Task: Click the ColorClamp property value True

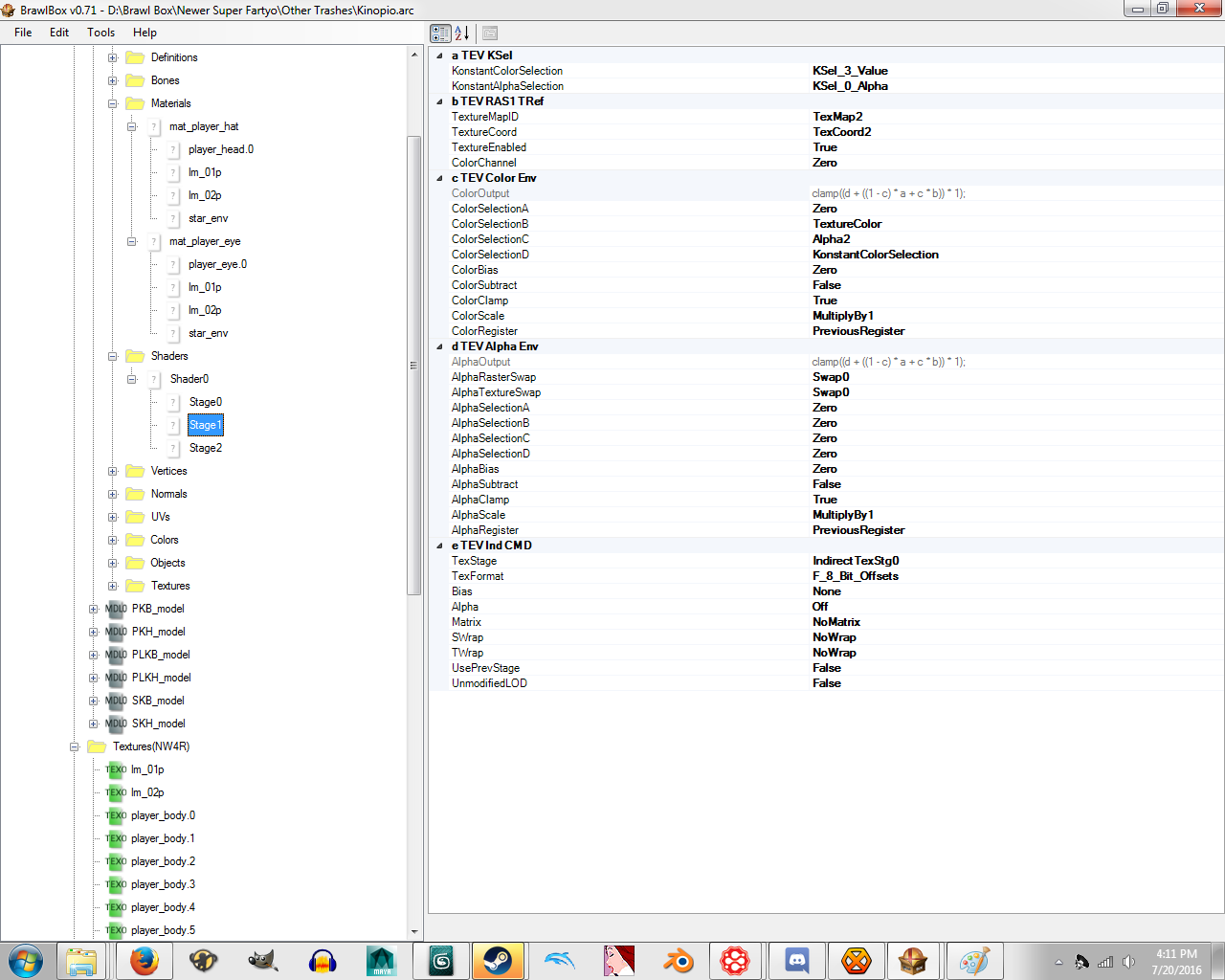Action: pyautogui.click(x=825, y=301)
